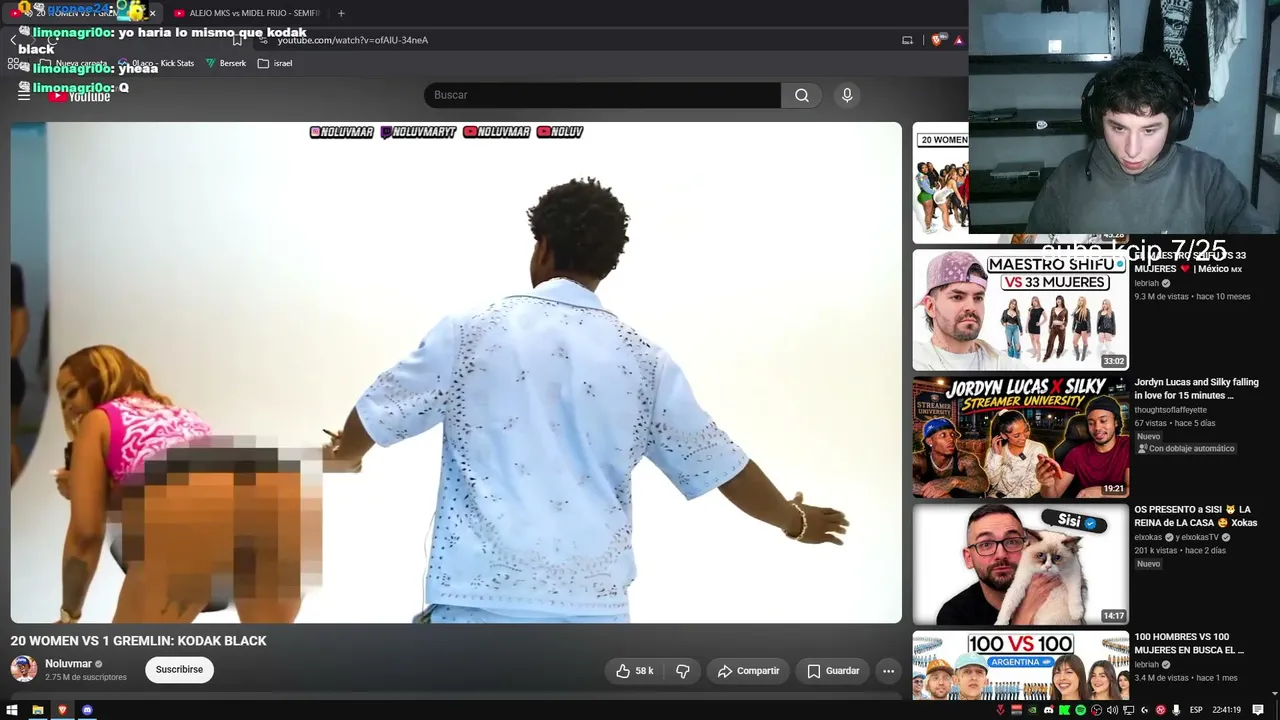Open Kick green tray icon

coord(1065,710)
